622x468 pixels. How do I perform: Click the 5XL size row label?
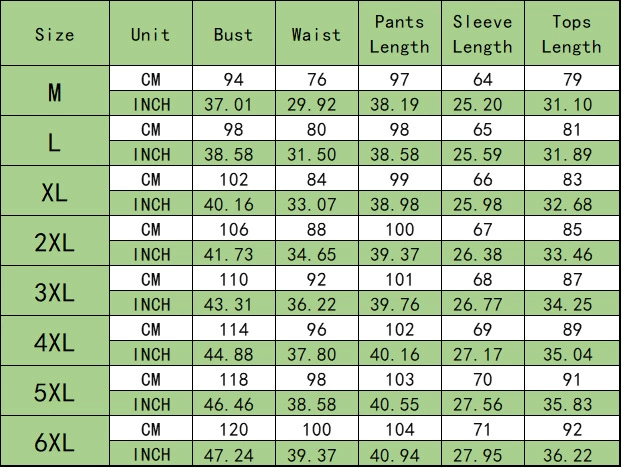(x=54, y=392)
